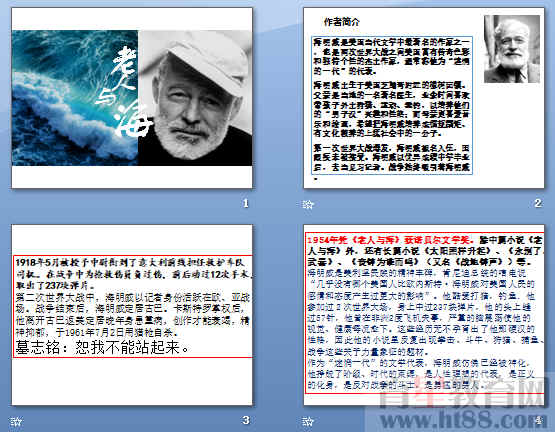The height and width of the screenshot is (432, 555).
Task: Click the 墓志铭：恕我不能站起来 line
Action: pos(103,347)
